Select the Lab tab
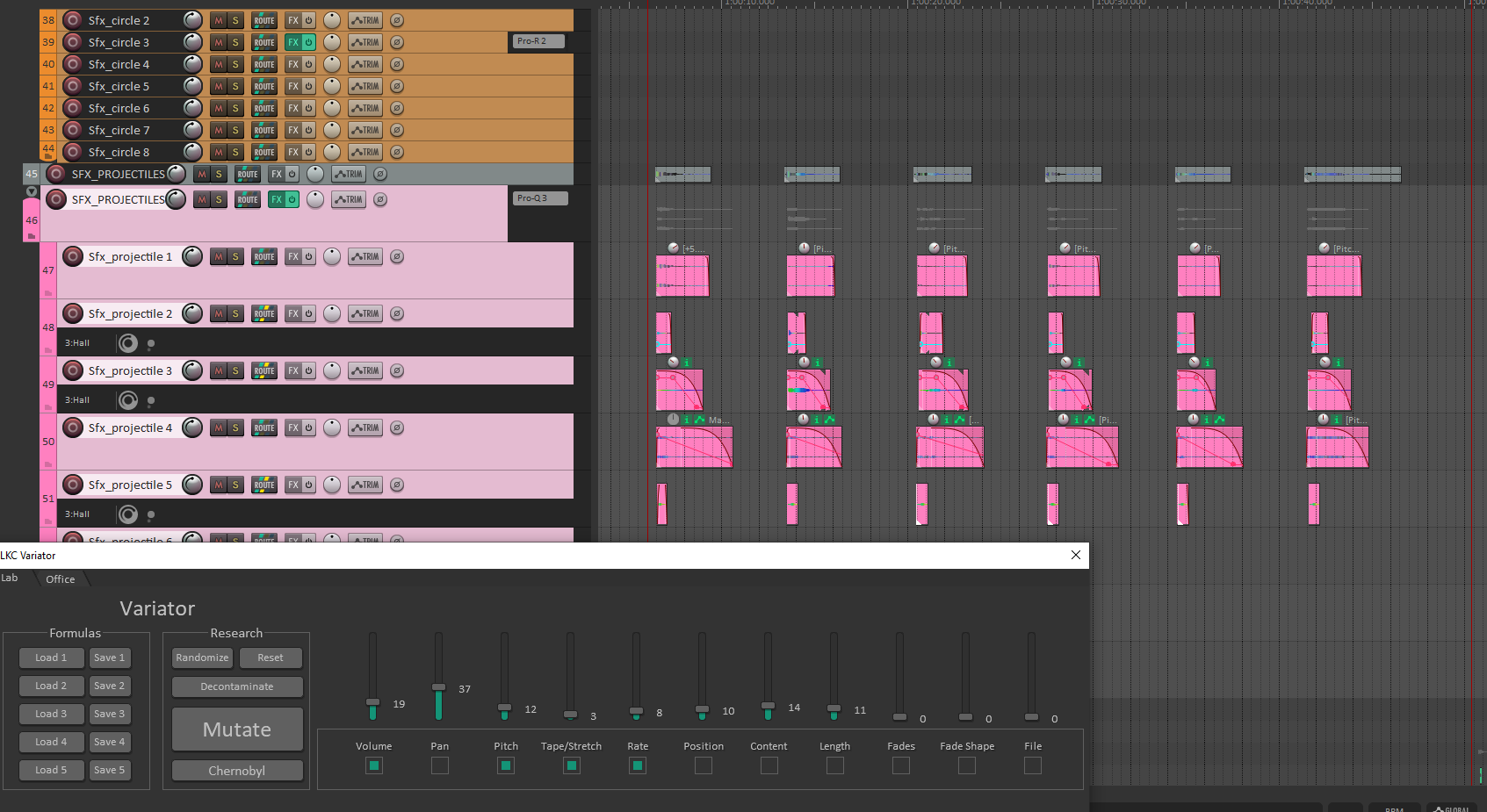This screenshot has height=812, width=1487. [10, 578]
